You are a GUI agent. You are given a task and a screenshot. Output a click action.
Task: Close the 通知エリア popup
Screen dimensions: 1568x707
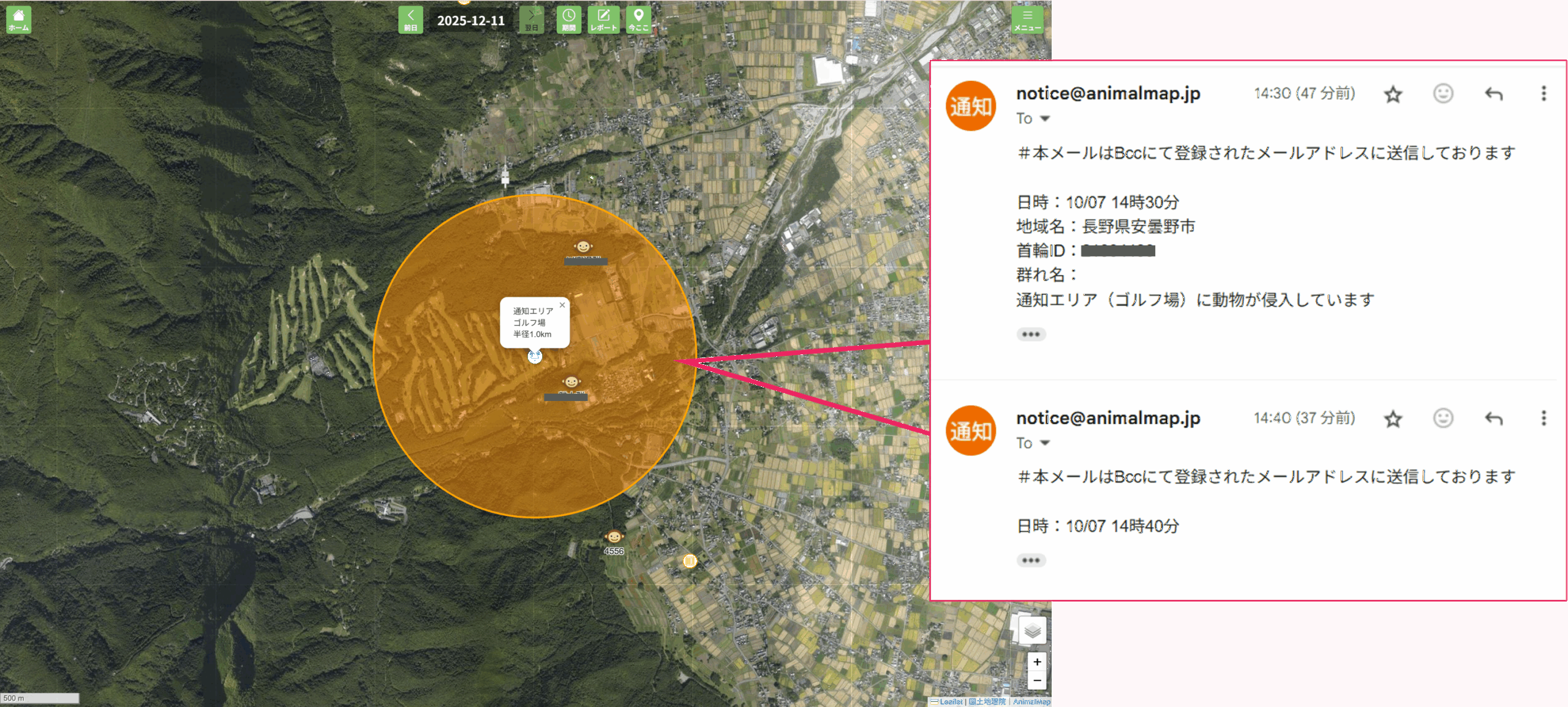click(x=562, y=305)
